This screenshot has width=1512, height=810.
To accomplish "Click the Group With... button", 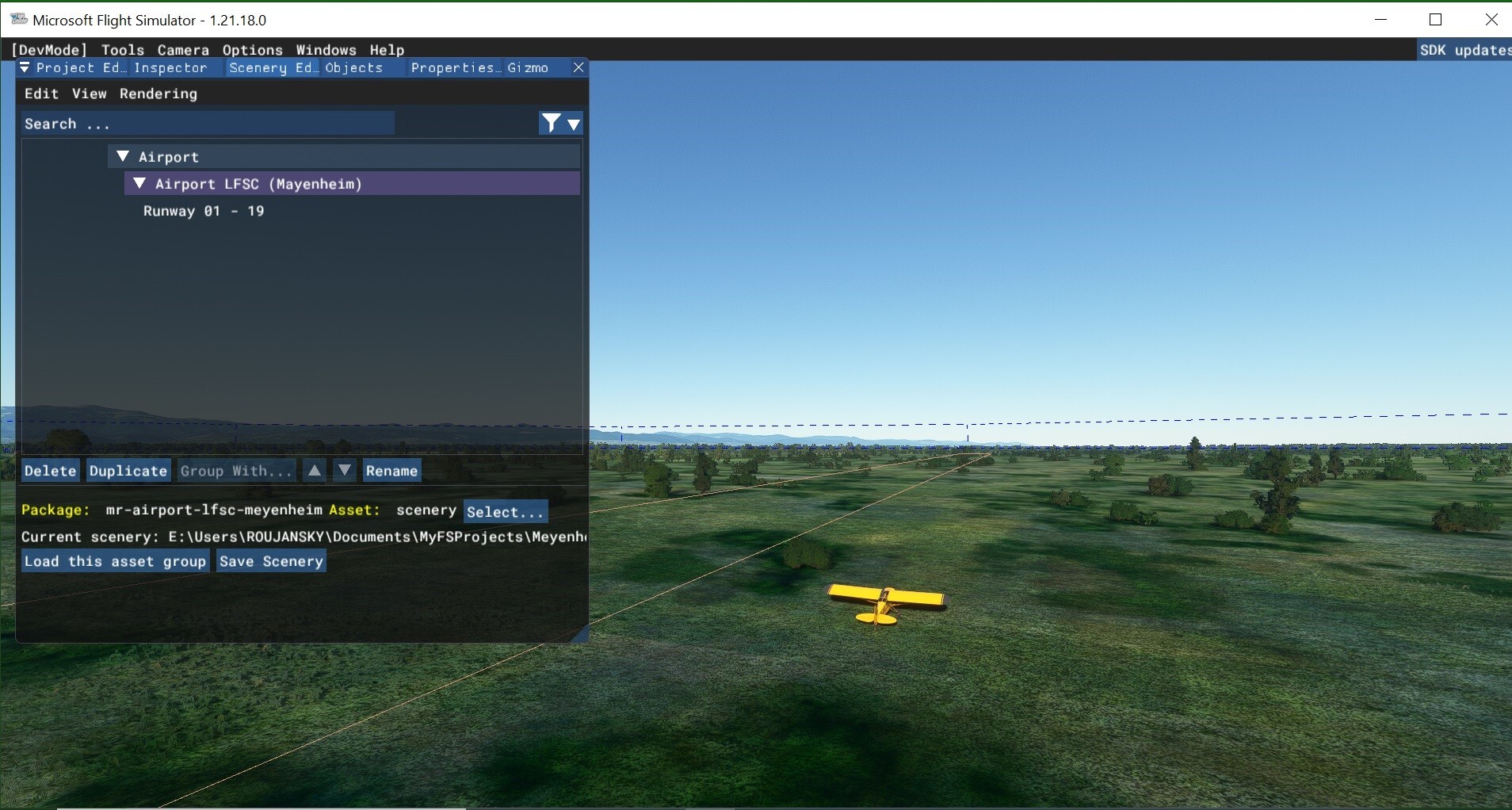I will (x=236, y=471).
